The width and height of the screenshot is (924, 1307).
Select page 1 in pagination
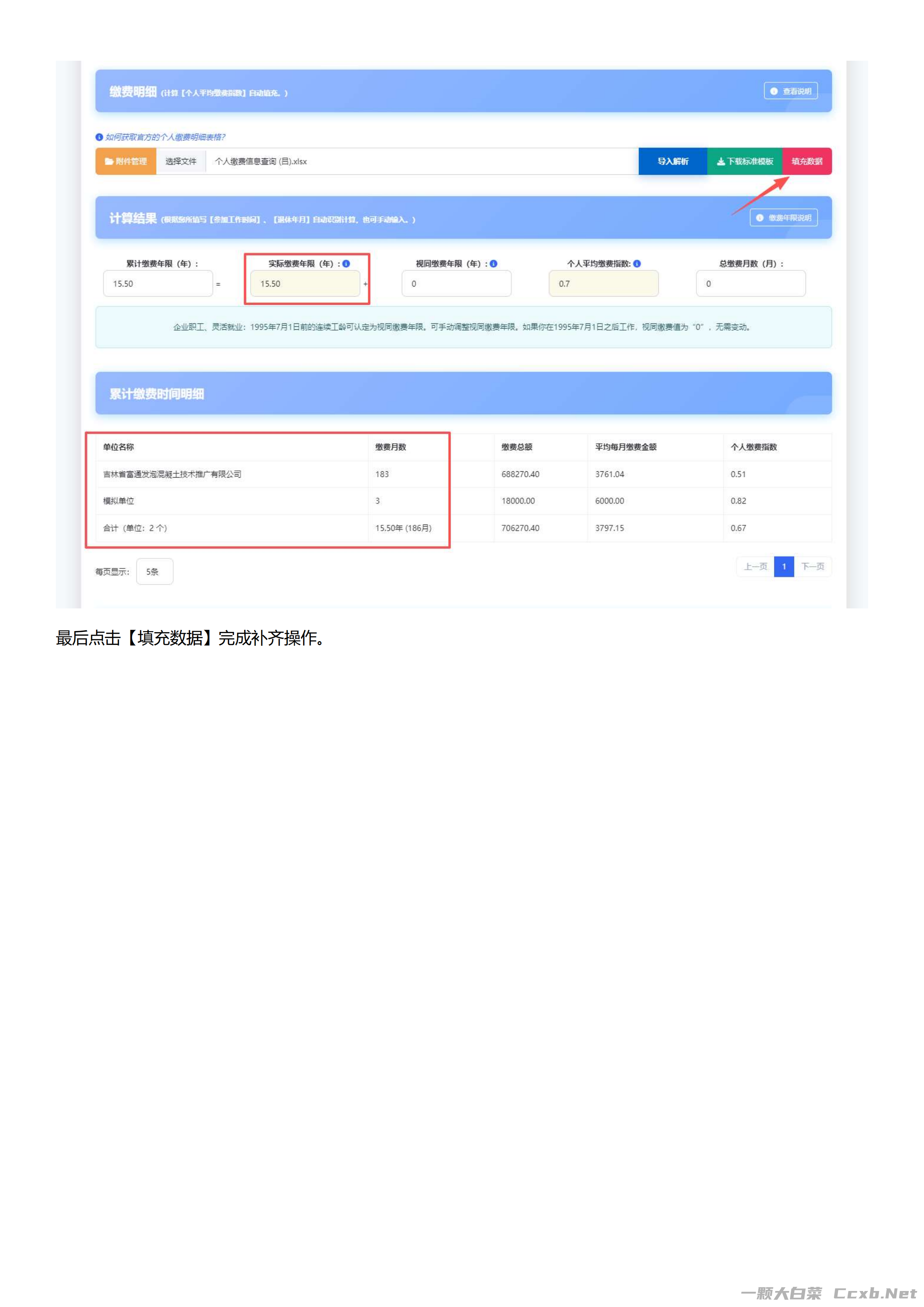tap(784, 566)
